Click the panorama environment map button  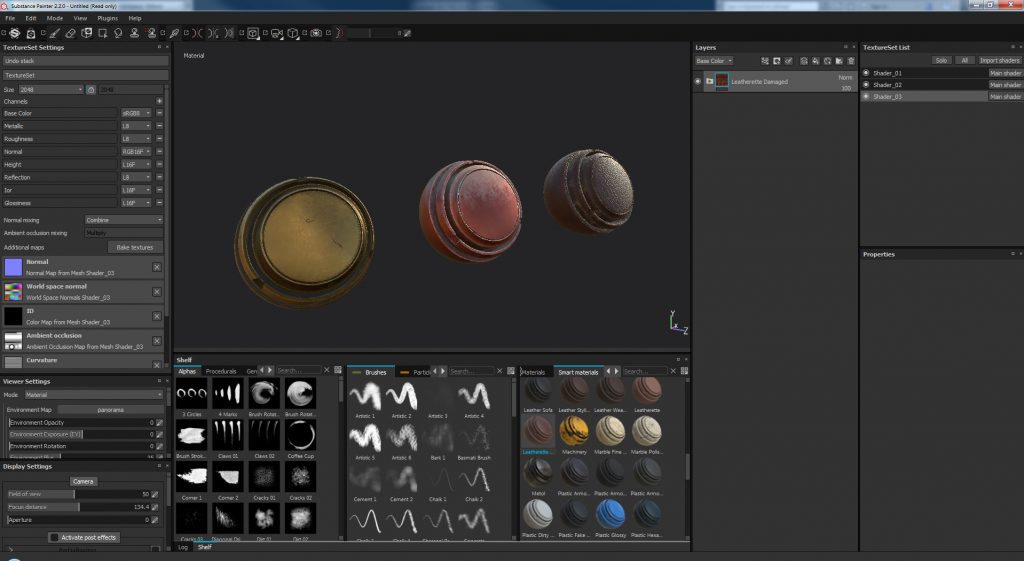tap(110, 410)
